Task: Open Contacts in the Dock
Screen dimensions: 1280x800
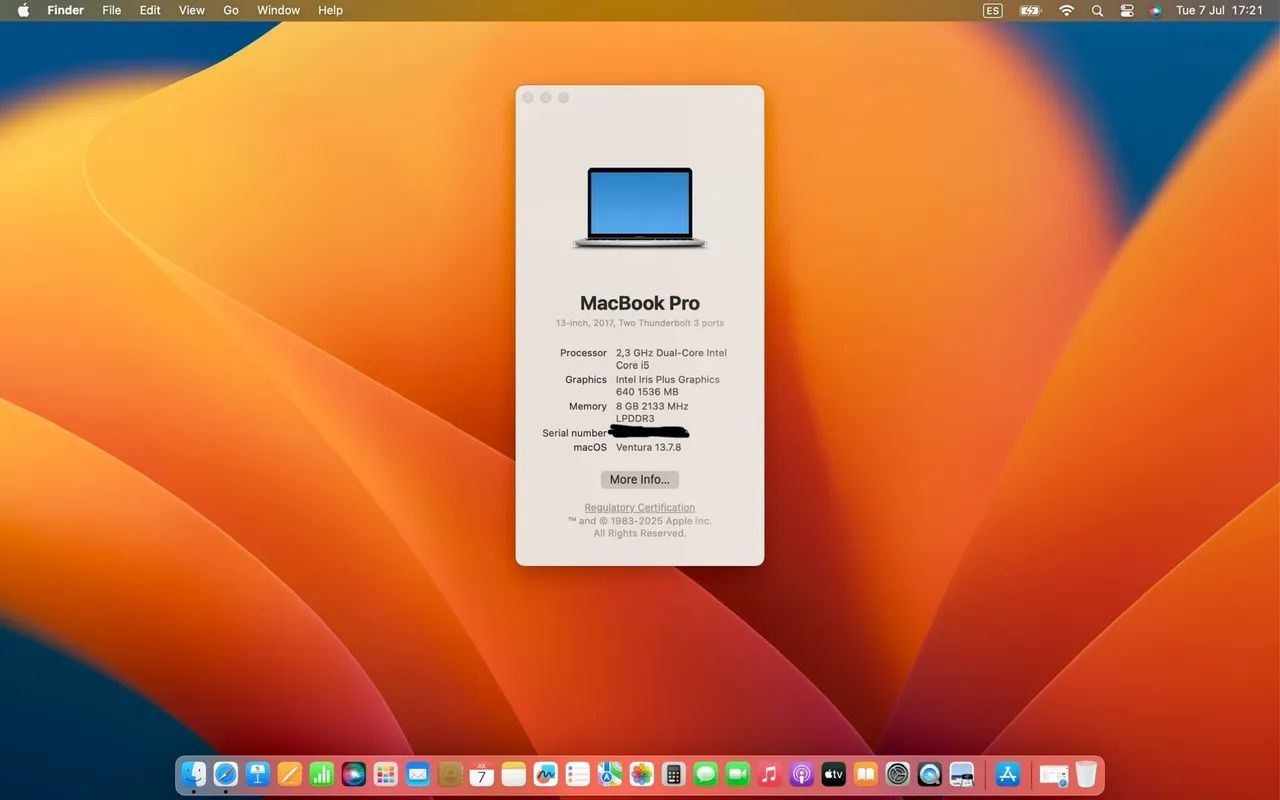Action: click(450, 774)
